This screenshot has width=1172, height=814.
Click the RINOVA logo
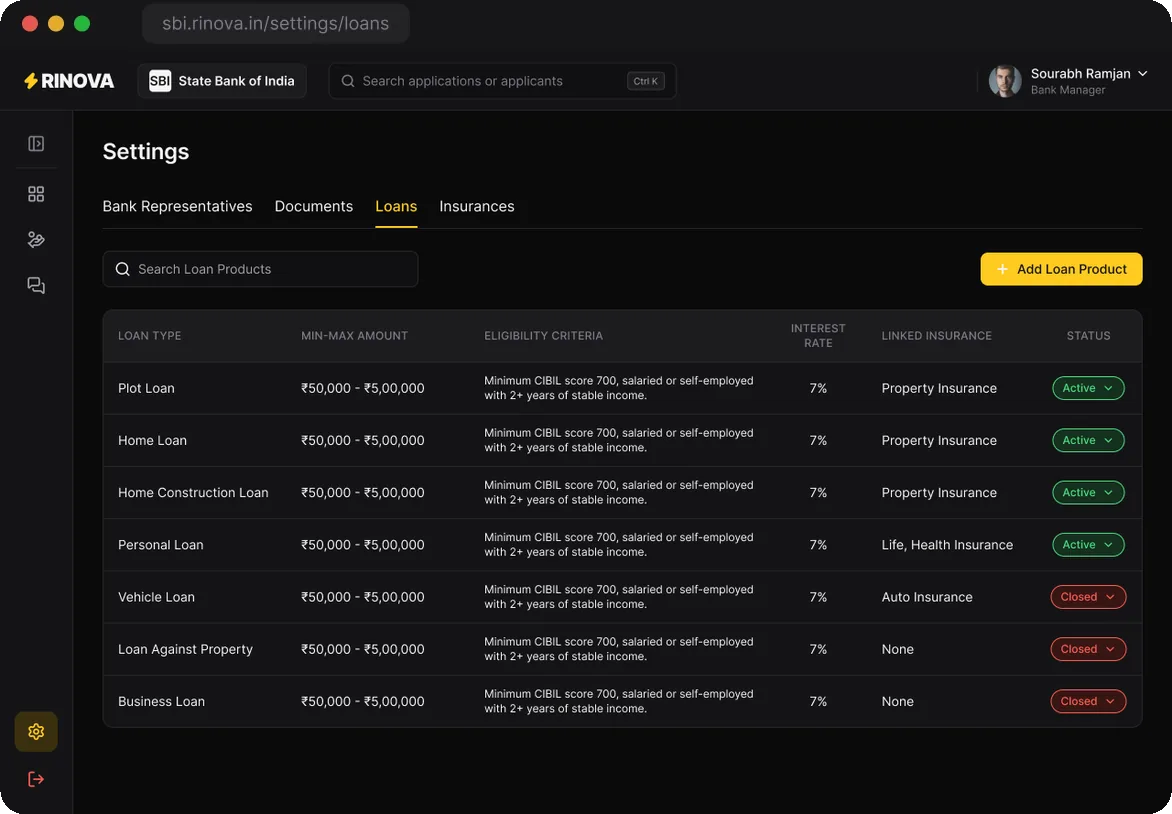pyautogui.click(x=69, y=81)
